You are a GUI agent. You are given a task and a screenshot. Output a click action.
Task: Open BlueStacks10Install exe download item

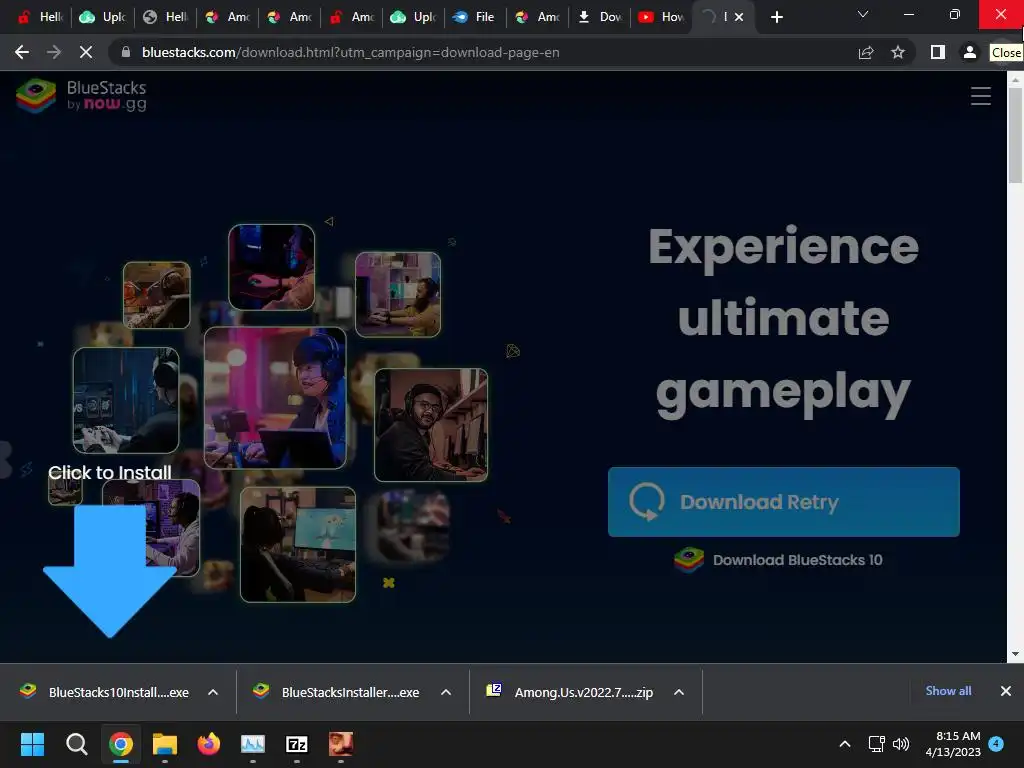coord(104,692)
